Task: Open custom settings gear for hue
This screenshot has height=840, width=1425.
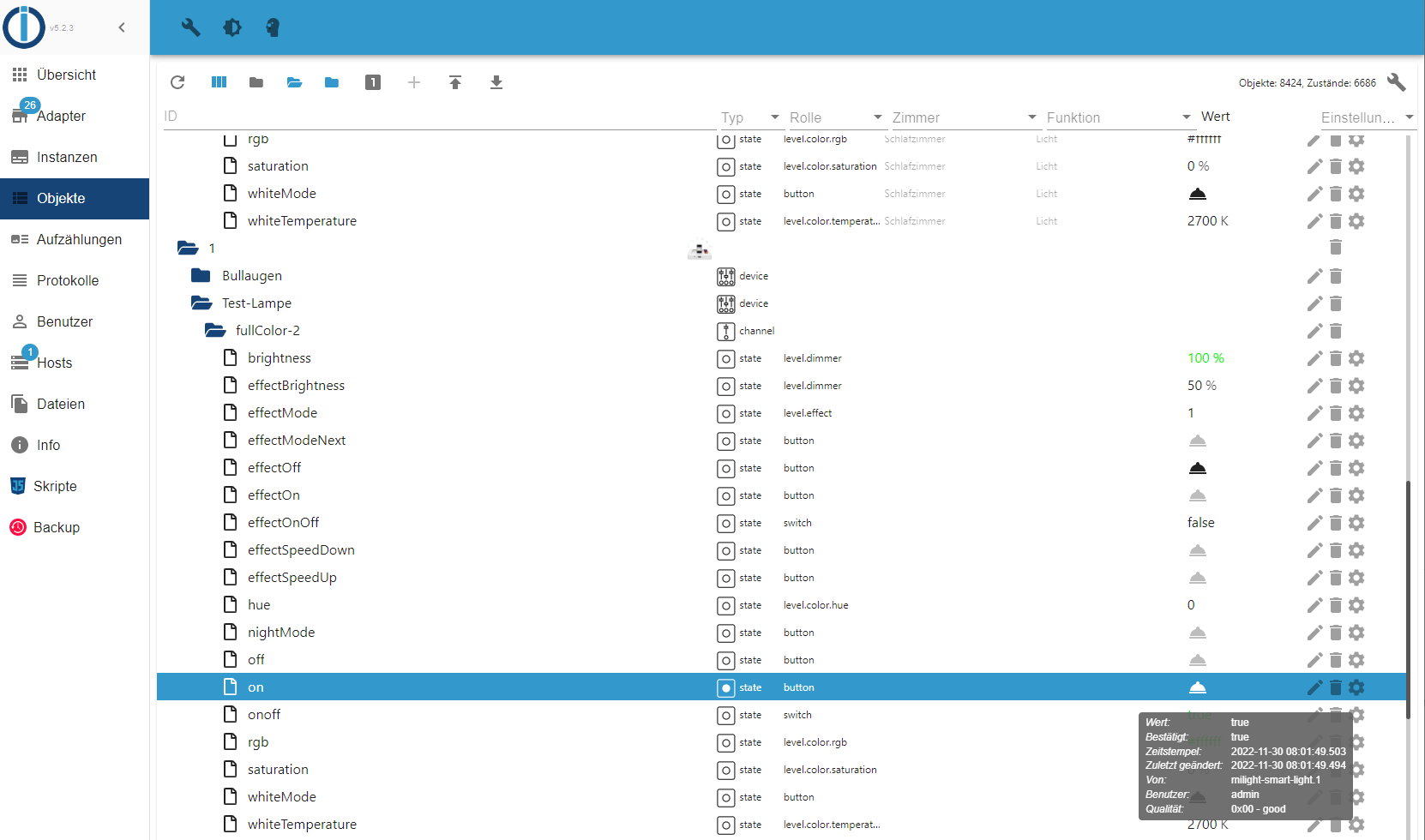Action: click(x=1356, y=605)
